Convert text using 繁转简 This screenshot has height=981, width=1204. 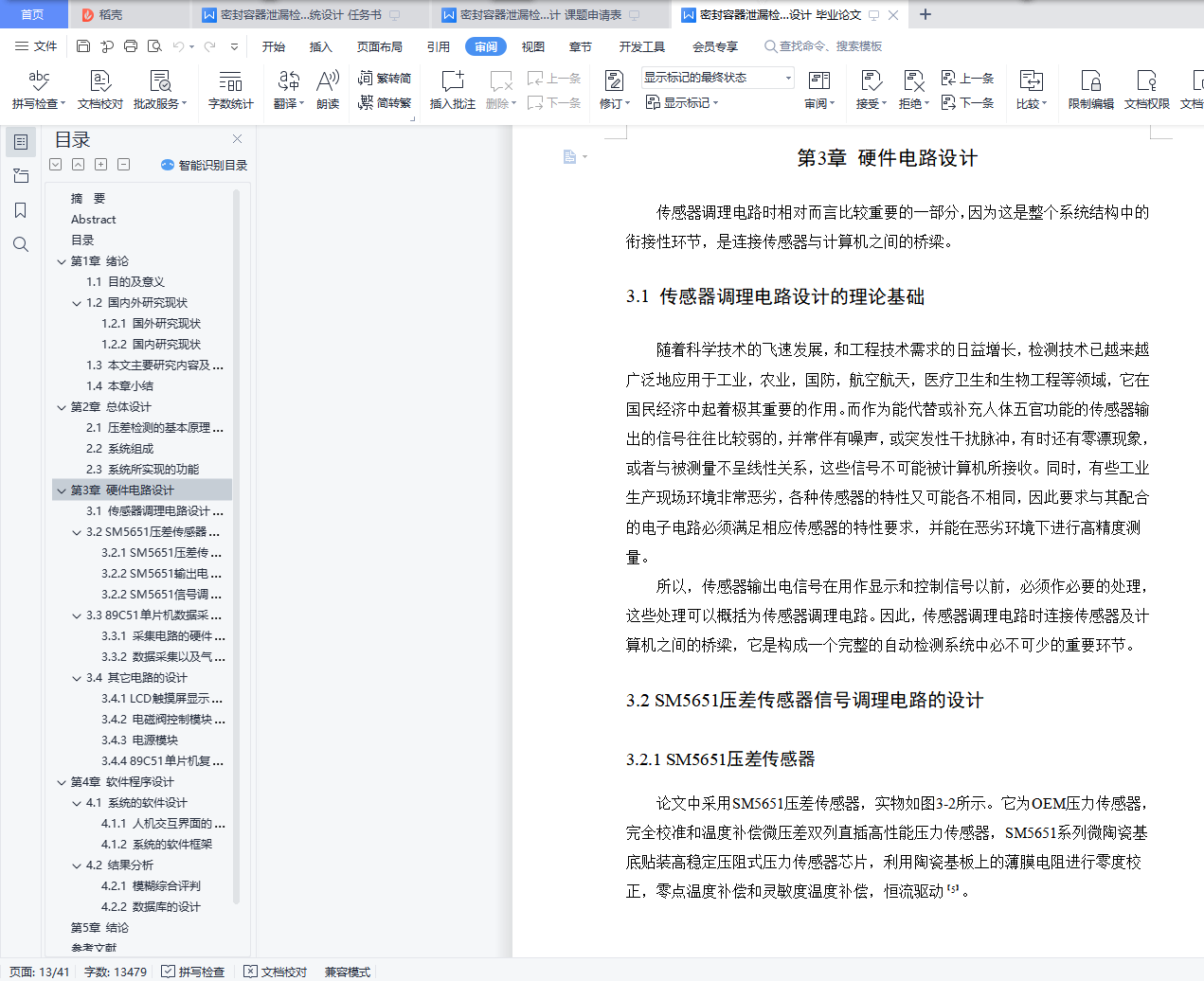(385, 78)
